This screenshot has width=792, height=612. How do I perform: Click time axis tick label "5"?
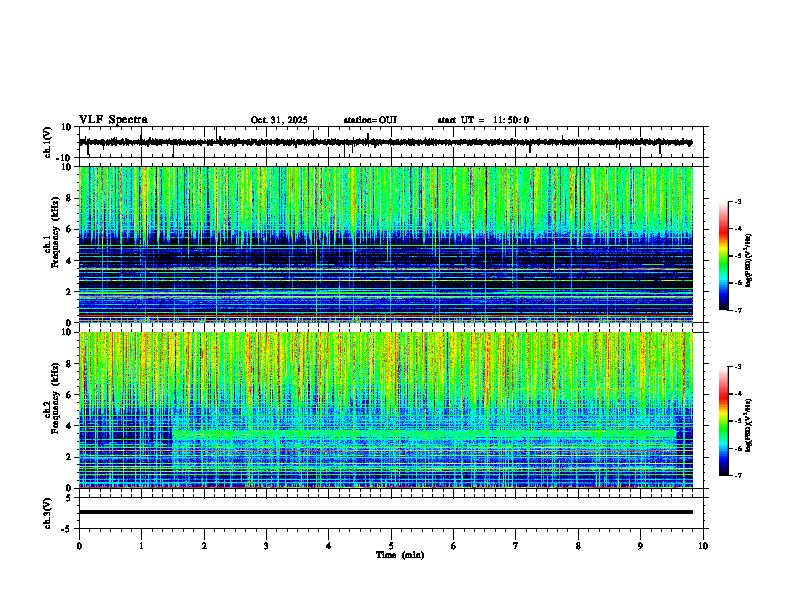coord(391,546)
